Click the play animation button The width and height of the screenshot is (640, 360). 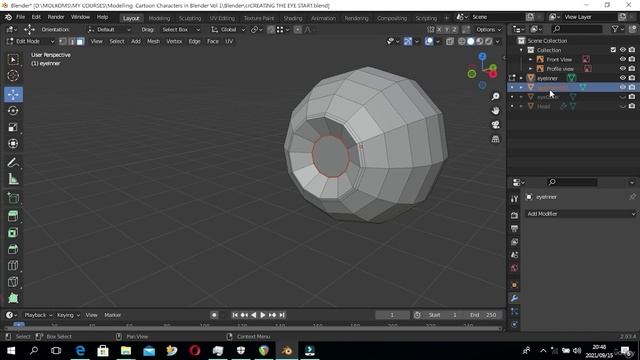coord(262,315)
